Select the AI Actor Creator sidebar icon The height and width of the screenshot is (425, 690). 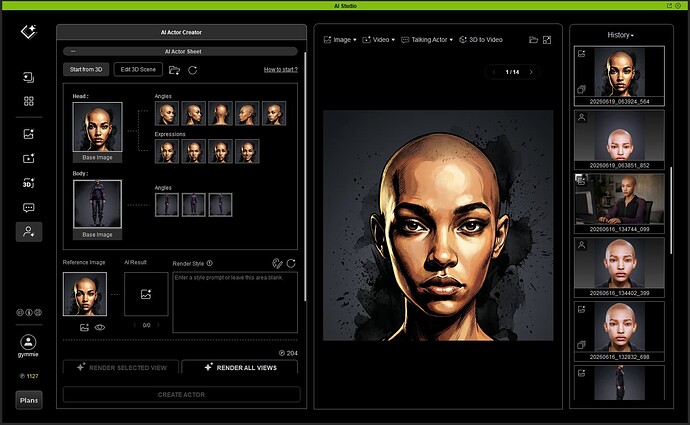[x=29, y=232]
